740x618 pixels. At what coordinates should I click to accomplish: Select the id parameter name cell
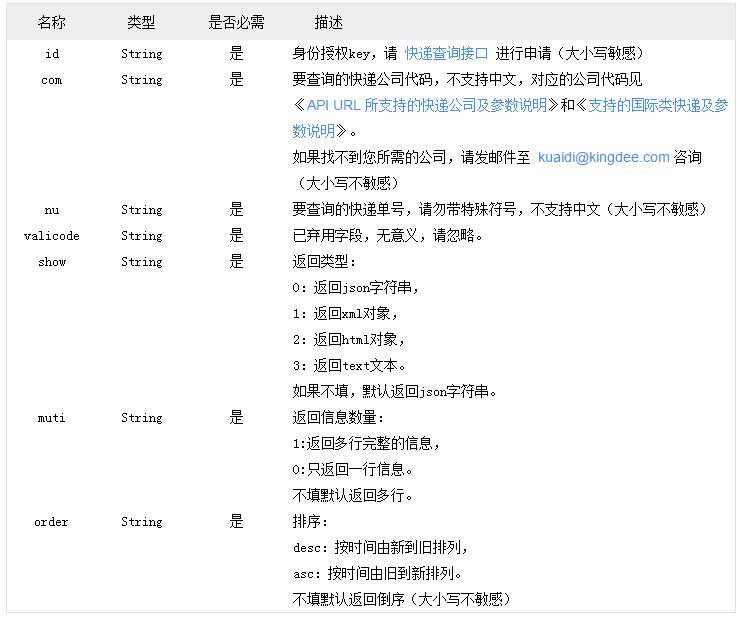pos(52,54)
